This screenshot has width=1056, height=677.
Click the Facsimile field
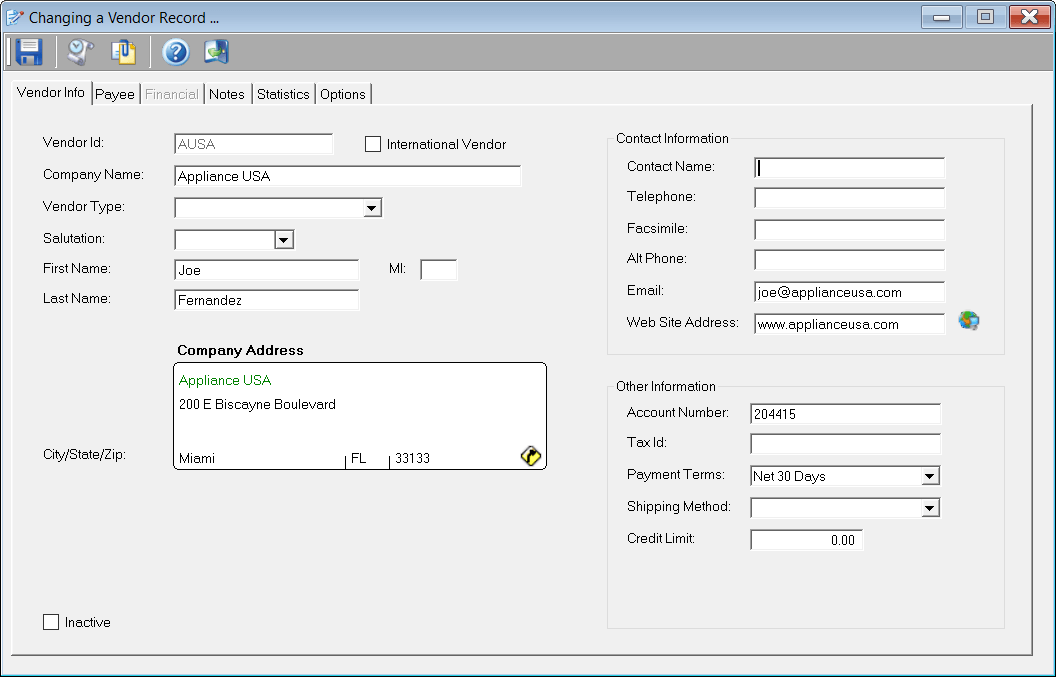[849, 230]
